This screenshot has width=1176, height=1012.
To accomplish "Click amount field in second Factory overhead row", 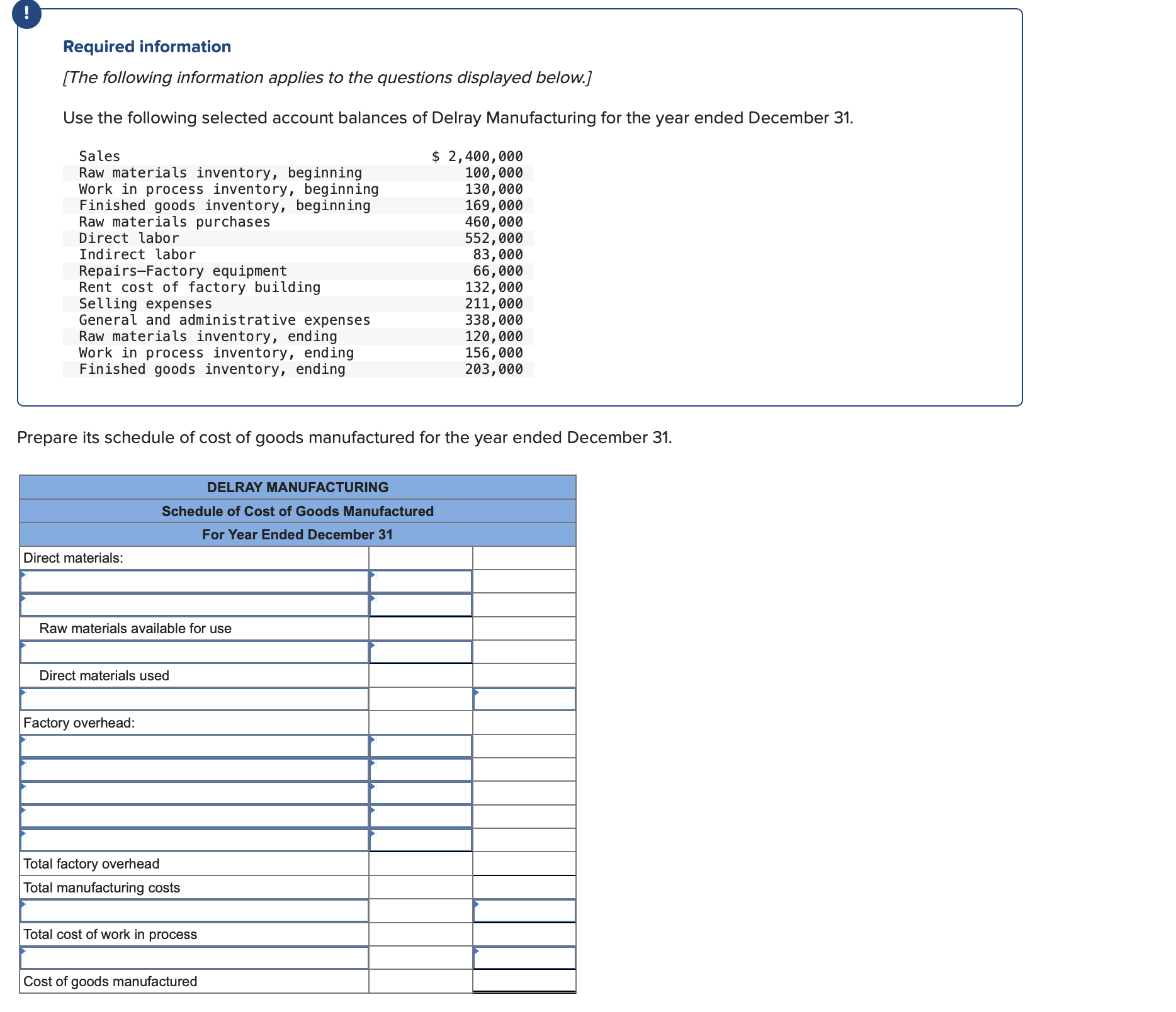I will coord(421,770).
